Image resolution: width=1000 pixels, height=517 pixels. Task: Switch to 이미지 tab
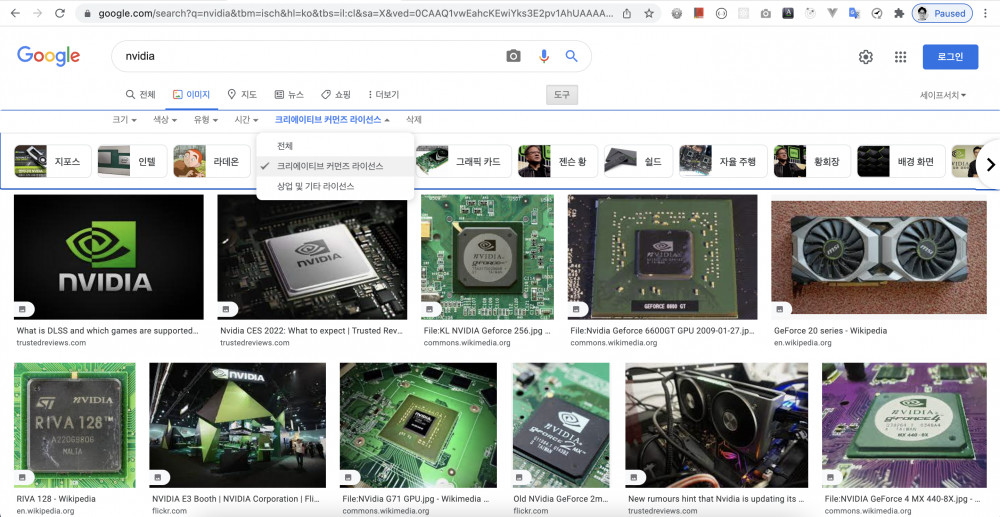pyautogui.click(x=191, y=94)
